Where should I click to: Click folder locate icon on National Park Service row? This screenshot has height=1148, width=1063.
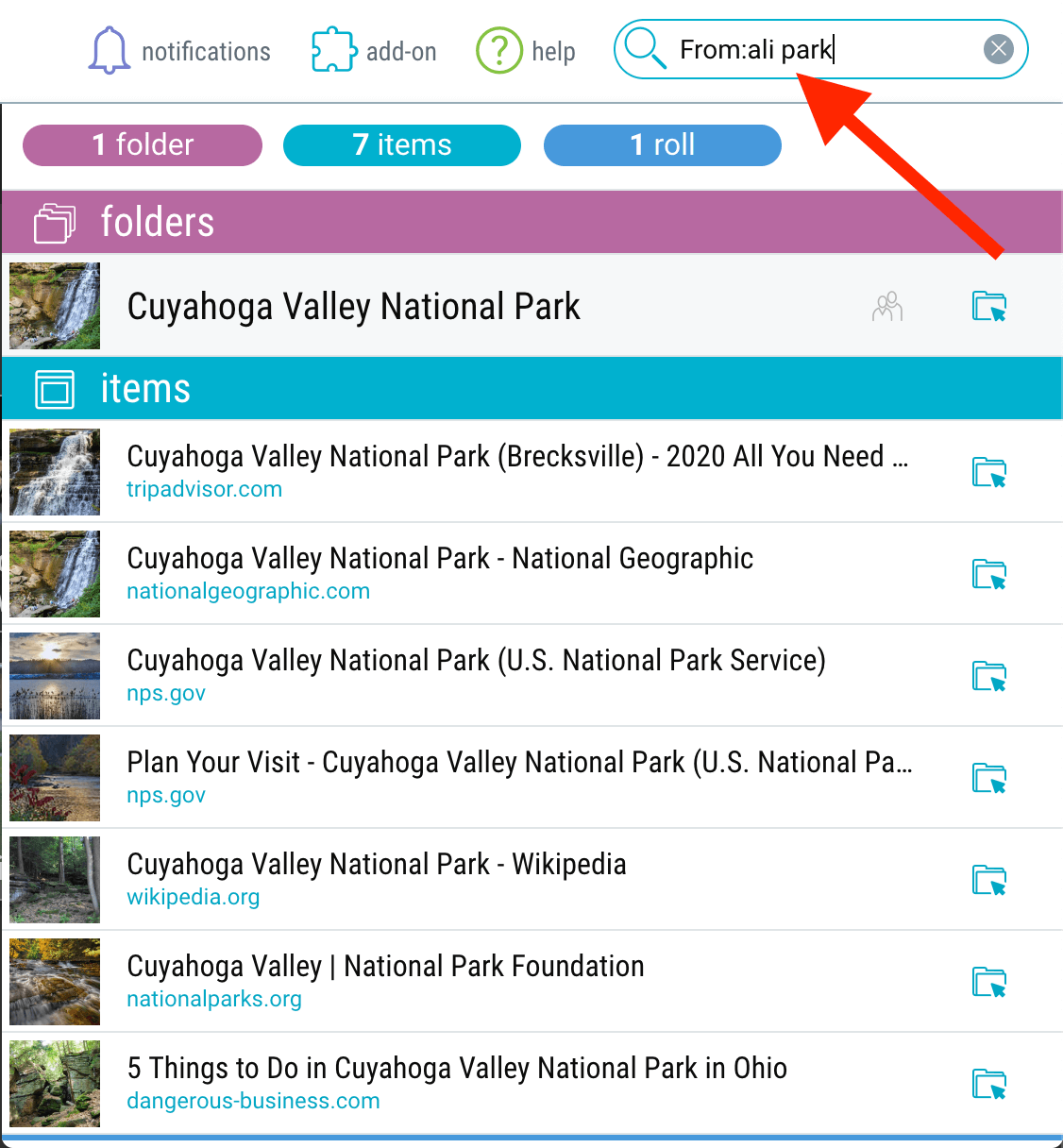coord(989,676)
